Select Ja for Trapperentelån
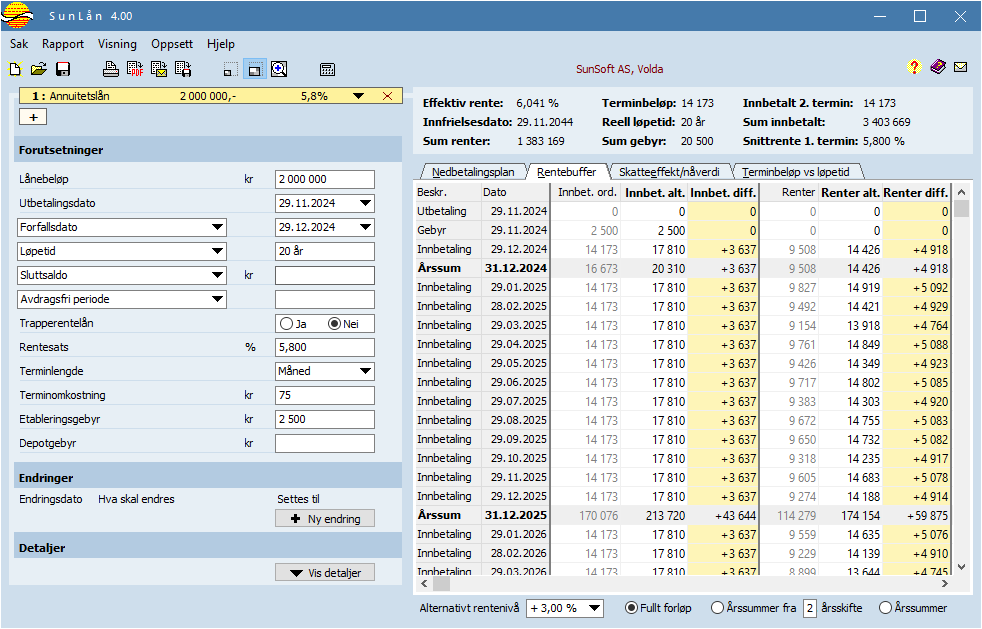Image resolution: width=982 pixels, height=629 pixels. 287,324
